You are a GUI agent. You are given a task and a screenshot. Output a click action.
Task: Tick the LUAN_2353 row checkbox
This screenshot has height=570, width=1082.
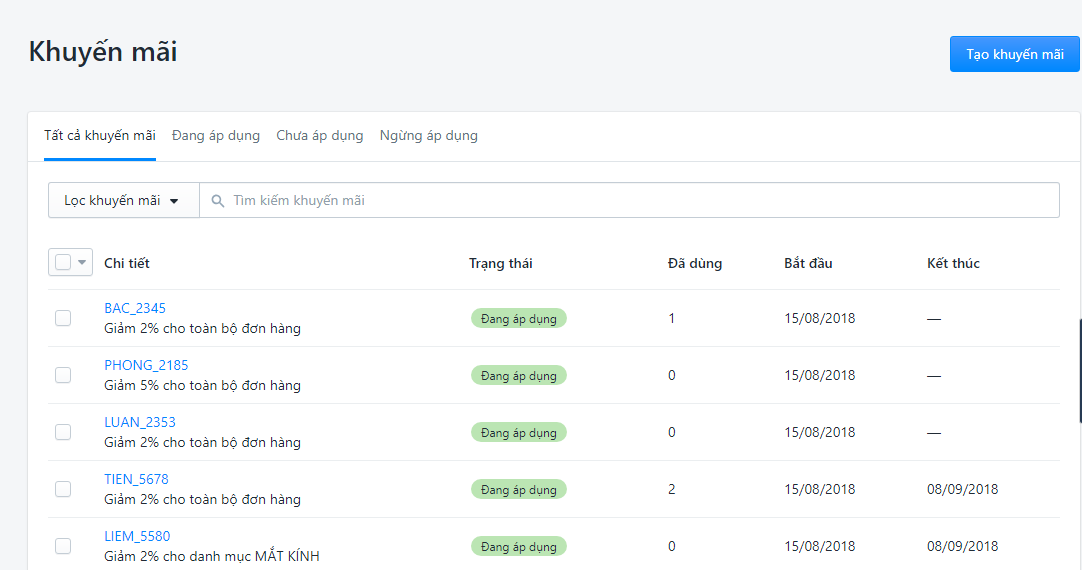tap(63, 432)
